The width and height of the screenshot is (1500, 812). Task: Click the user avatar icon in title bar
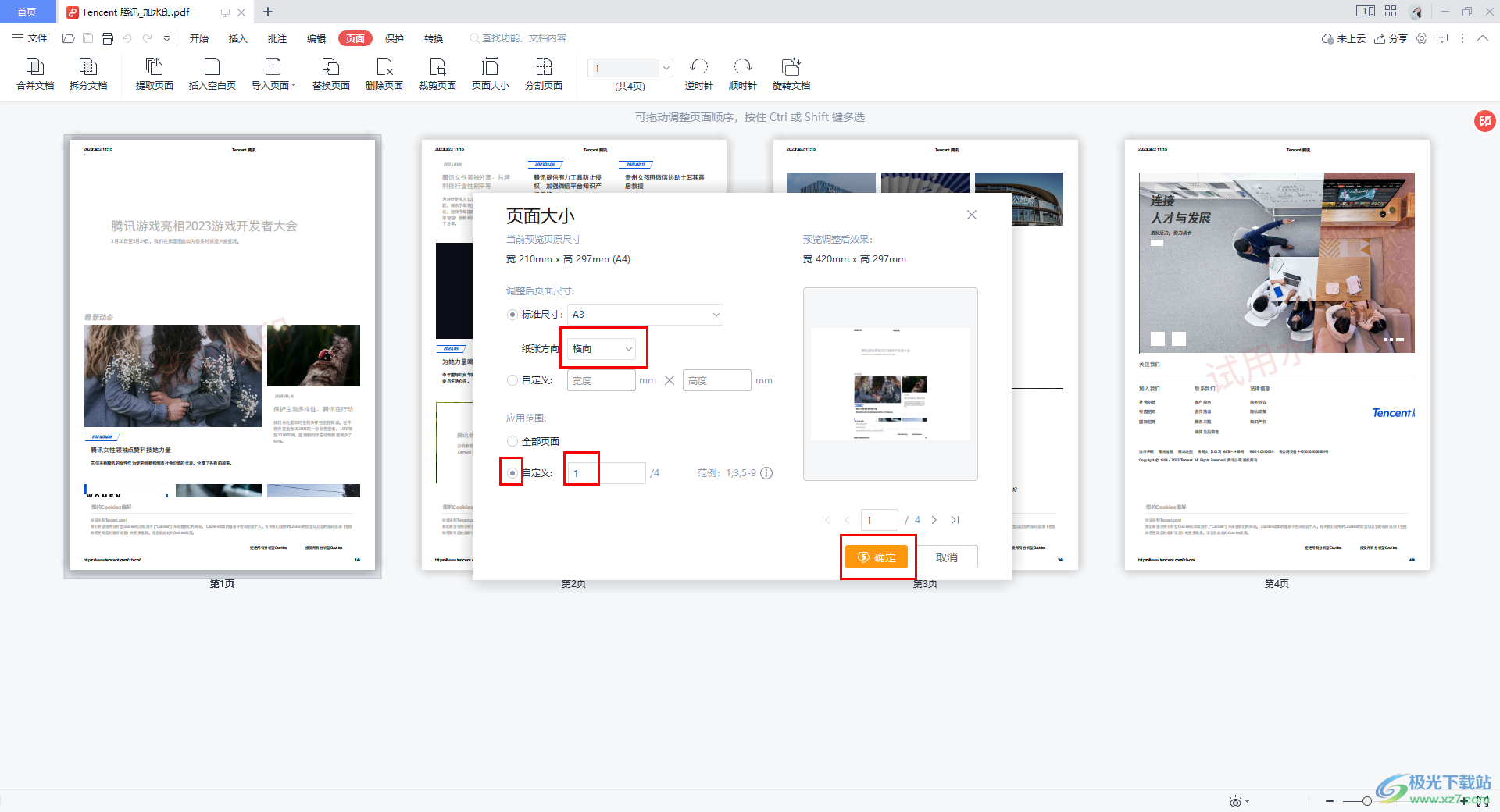(x=1417, y=12)
